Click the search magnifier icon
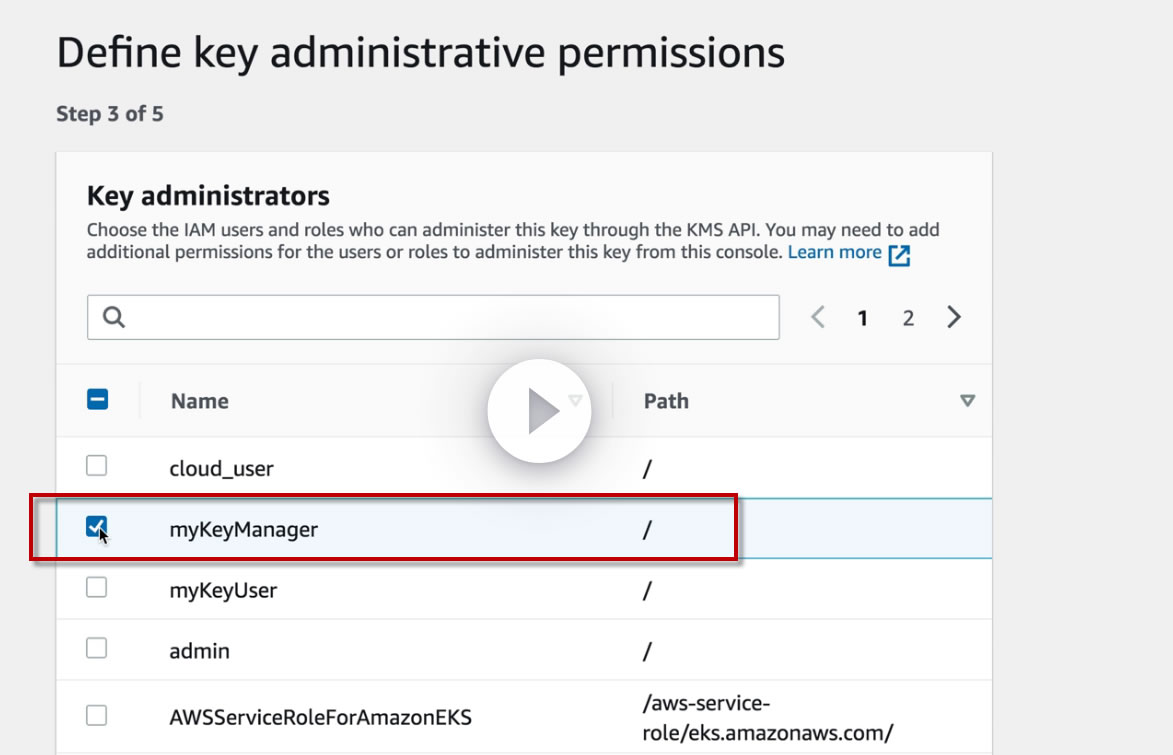1173x755 pixels. [x=114, y=317]
